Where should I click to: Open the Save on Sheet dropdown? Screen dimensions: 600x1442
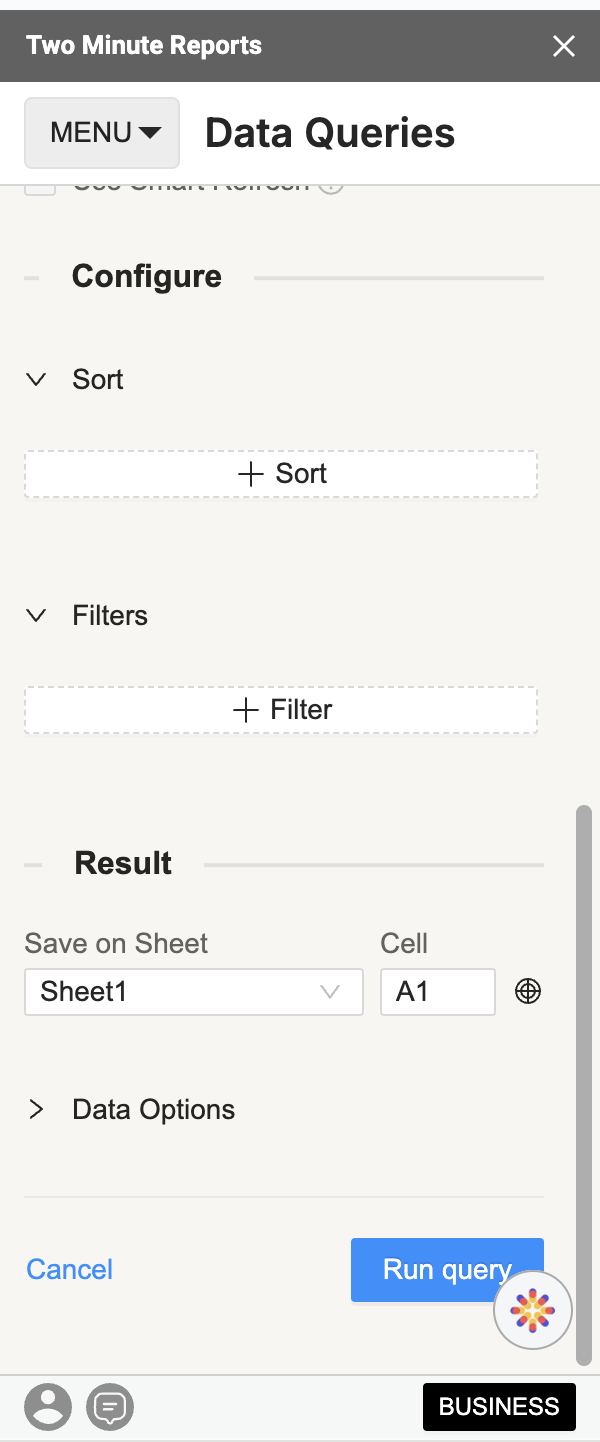pyautogui.click(x=194, y=992)
